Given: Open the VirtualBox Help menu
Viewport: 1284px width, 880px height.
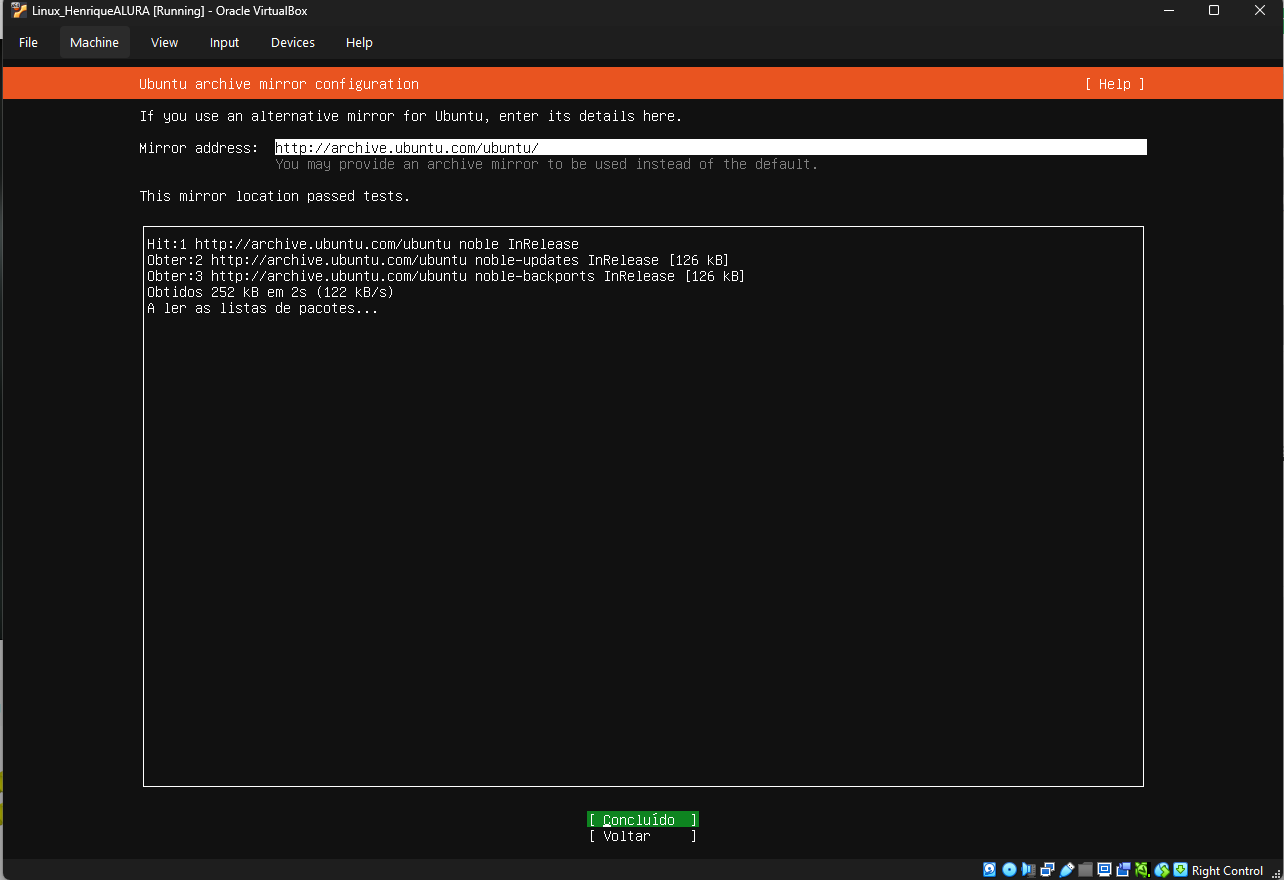Looking at the screenshot, I should [x=359, y=43].
